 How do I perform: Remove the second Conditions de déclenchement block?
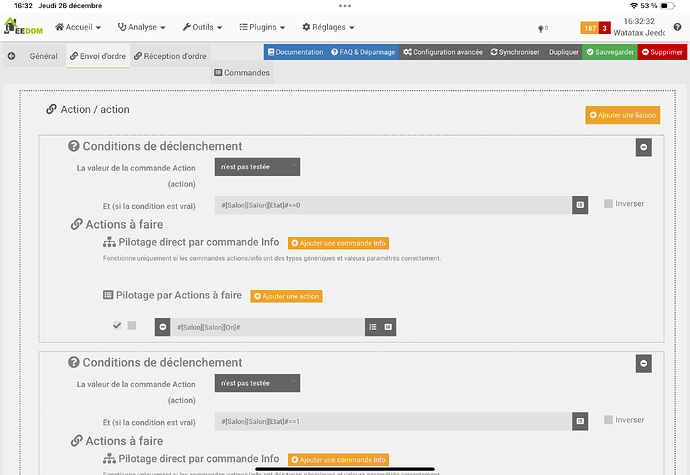643,364
